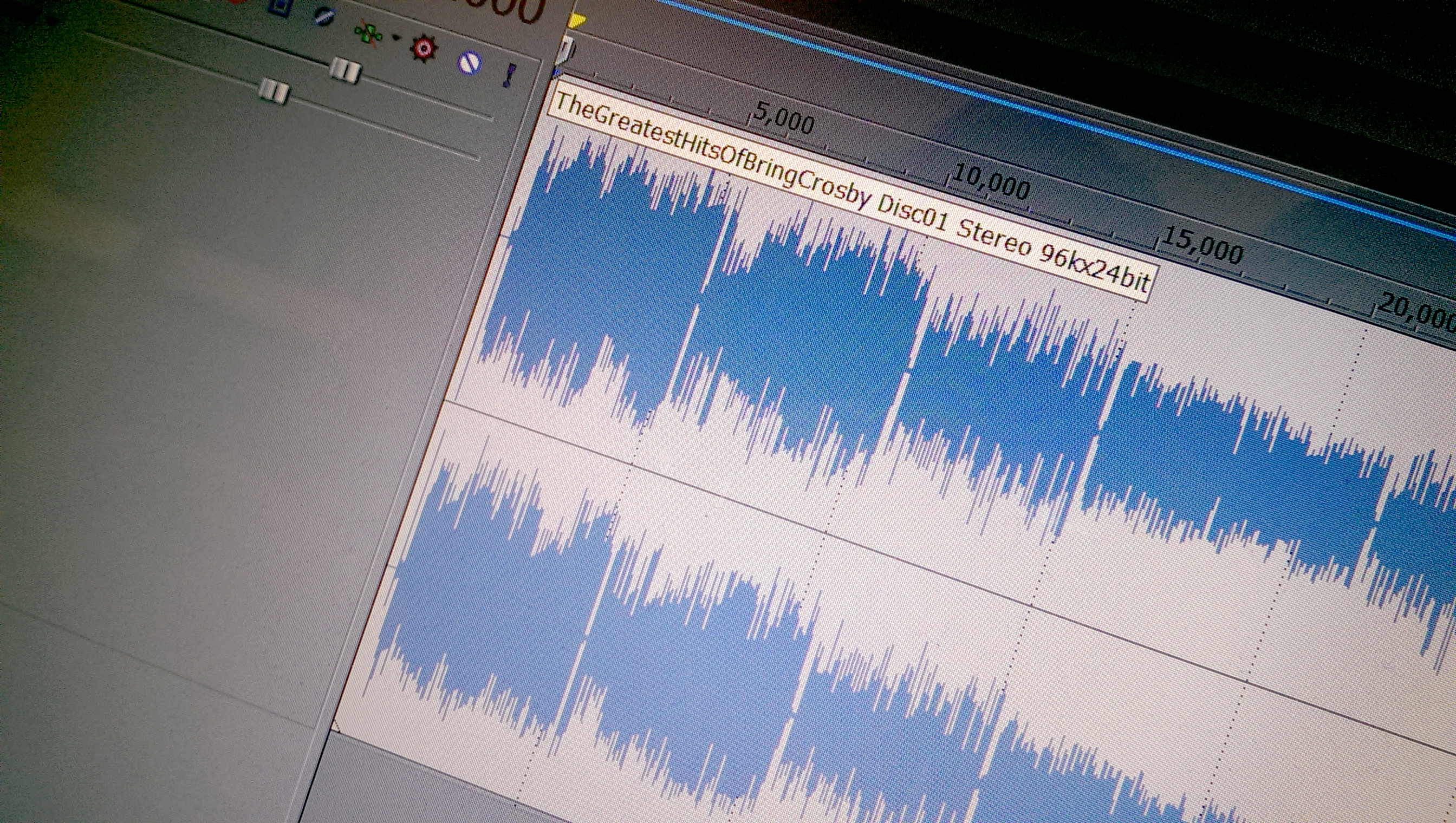This screenshot has height=823, width=1456.
Task: Solo the track with the exclamation mark icon
Action: [510, 75]
